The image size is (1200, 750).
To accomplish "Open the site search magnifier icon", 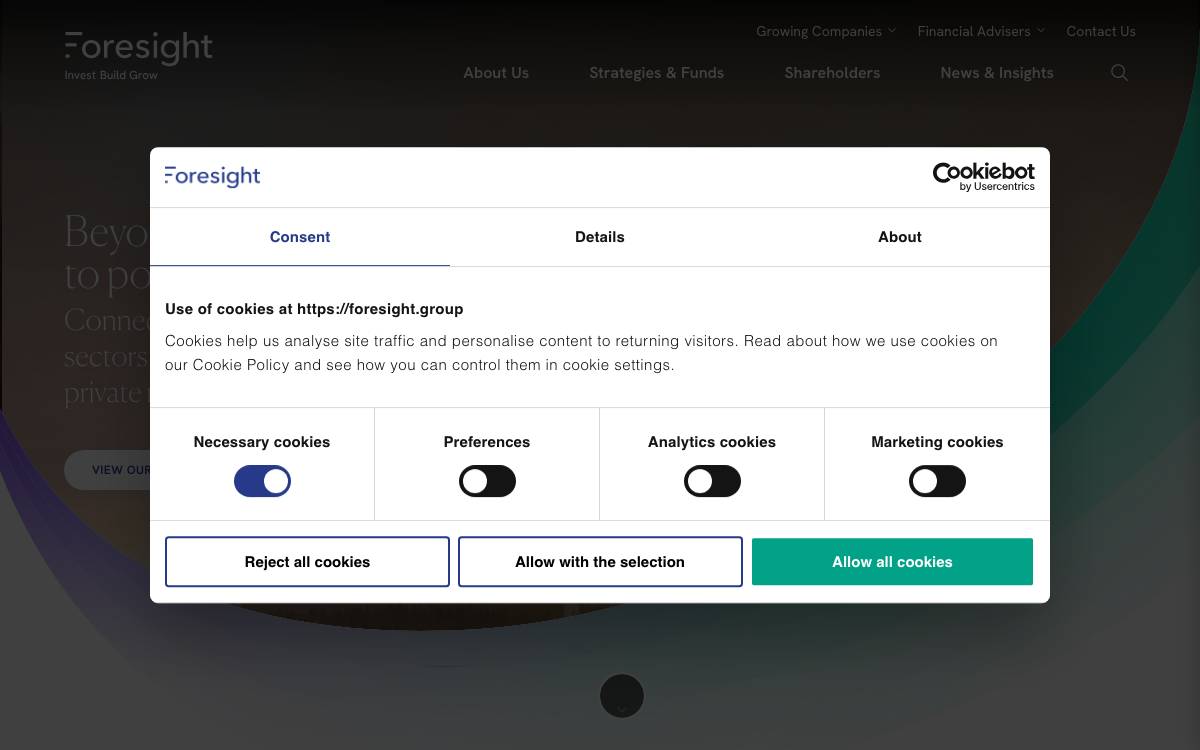I will 1119,72.
